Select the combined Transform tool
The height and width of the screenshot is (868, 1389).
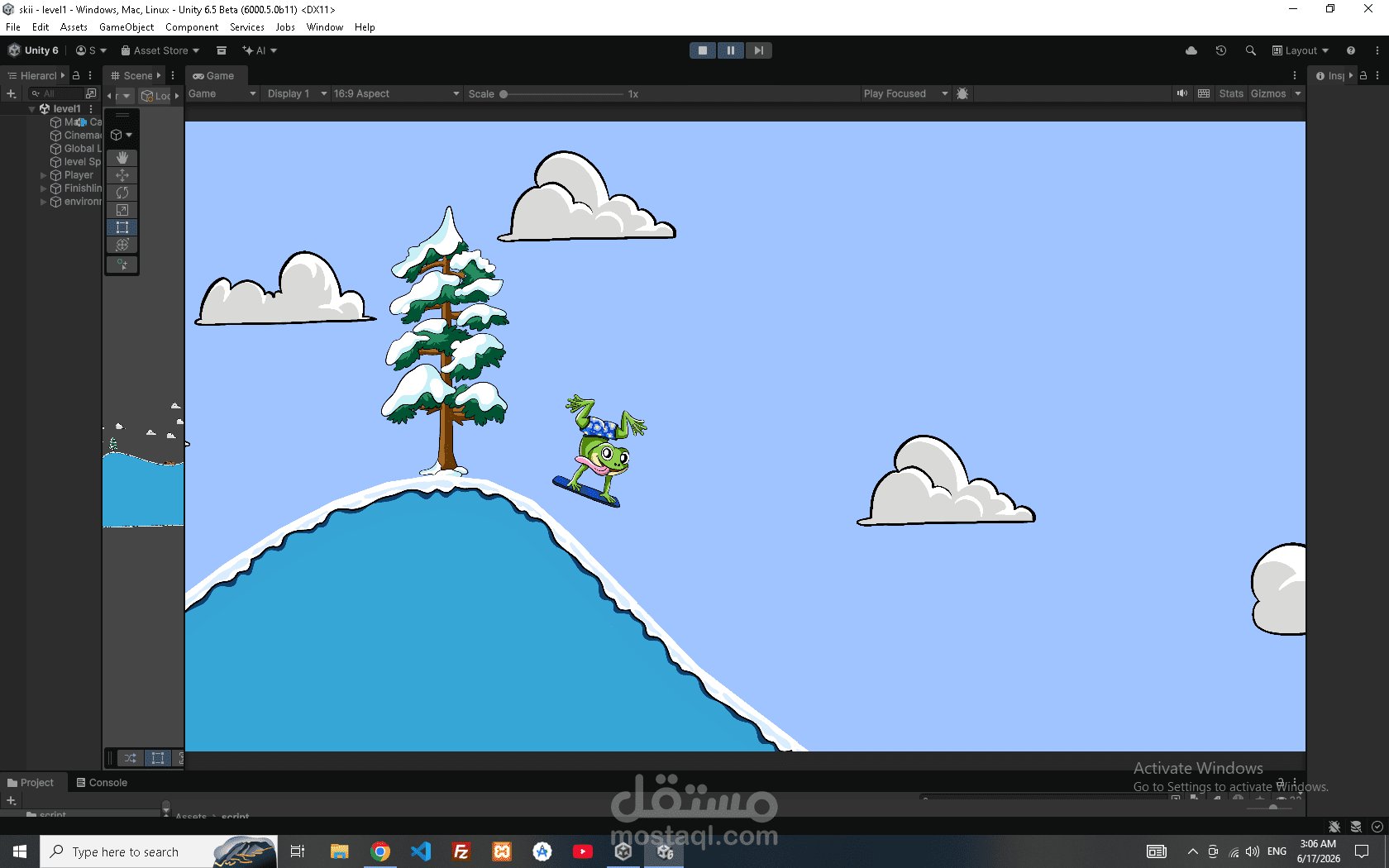click(122, 245)
